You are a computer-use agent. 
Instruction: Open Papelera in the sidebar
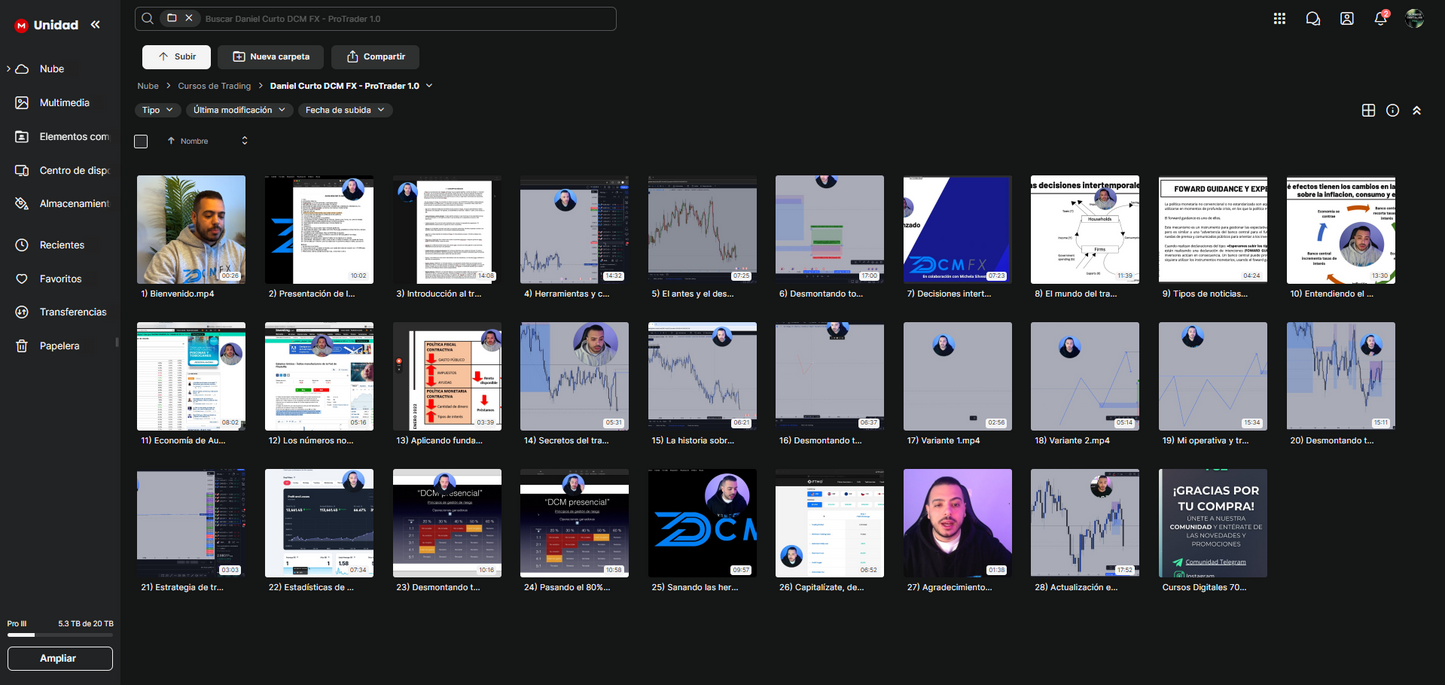(59, 346)
